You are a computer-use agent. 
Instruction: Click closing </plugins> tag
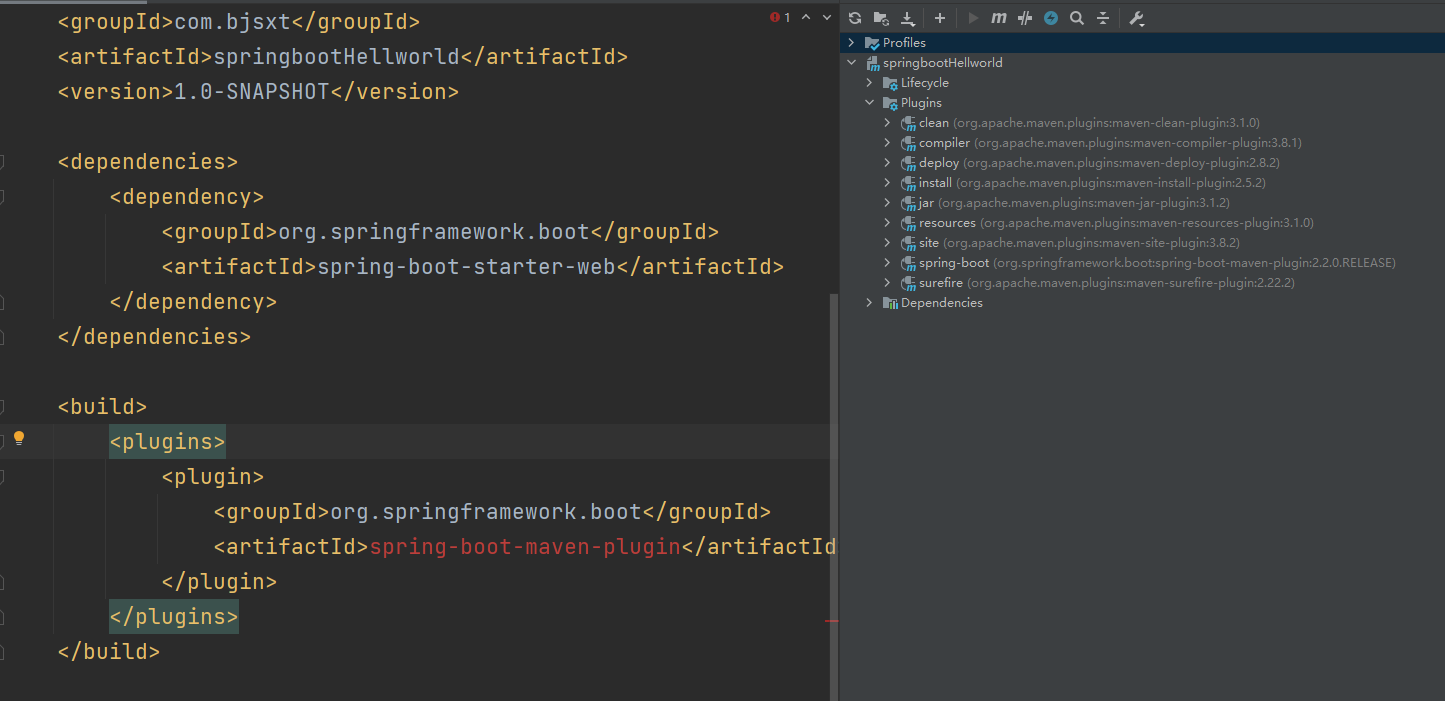pos(174,617)
